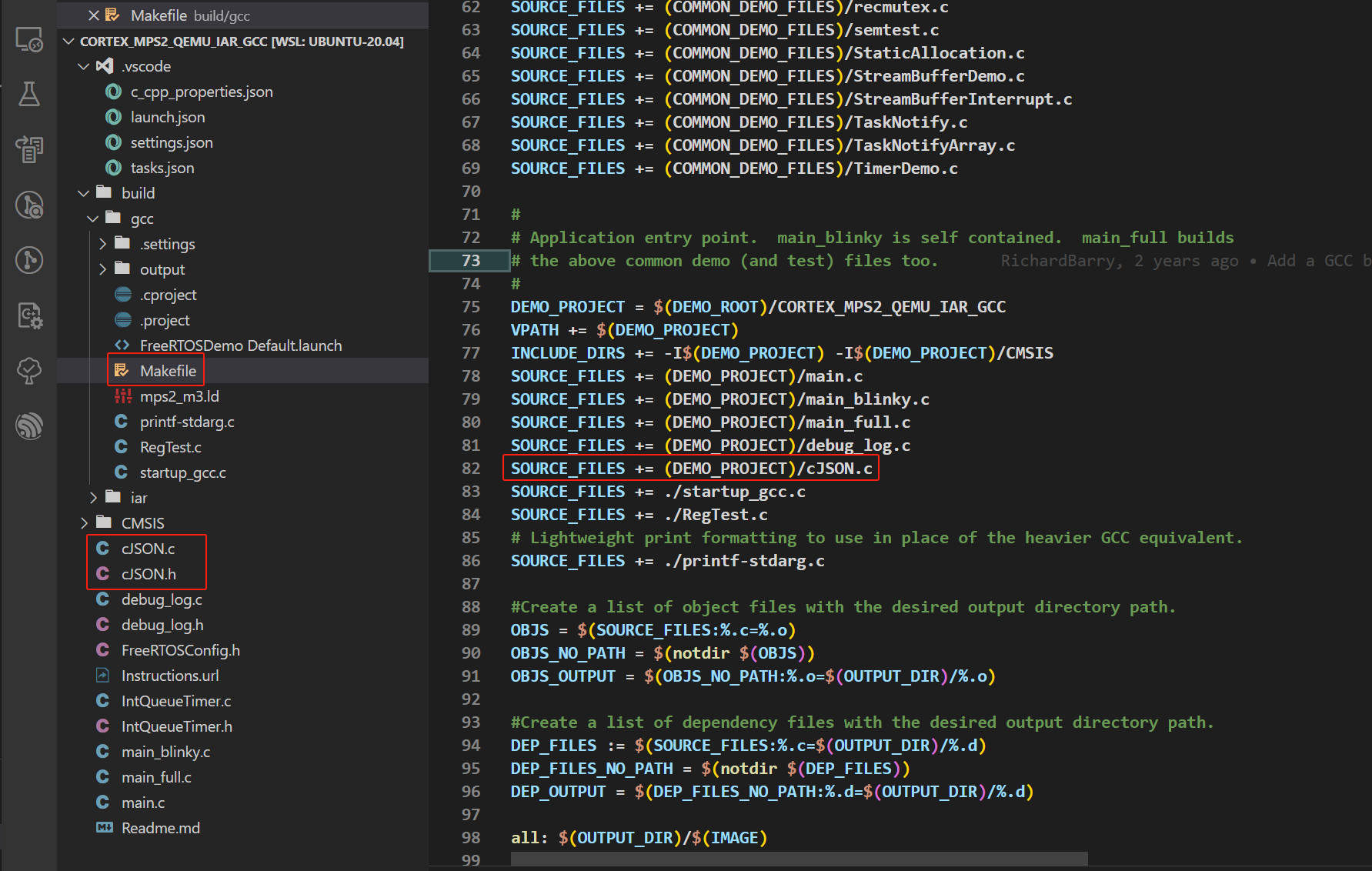Click 'INCLUDE_DIRS' on line 77
Screen dimensions: 1372x871
[x=568, y=353]
